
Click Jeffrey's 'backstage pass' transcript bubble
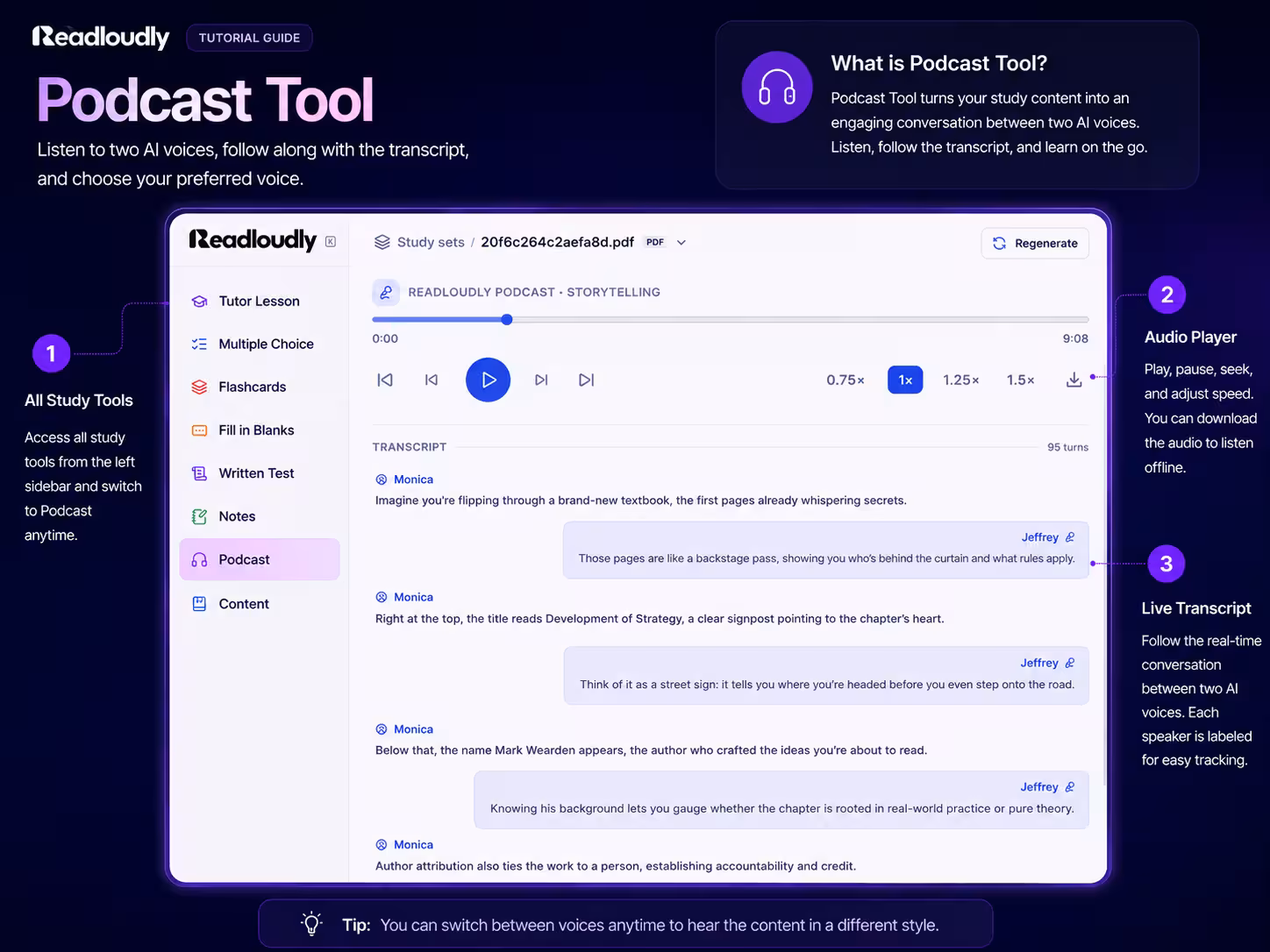(x=826, y=550)
